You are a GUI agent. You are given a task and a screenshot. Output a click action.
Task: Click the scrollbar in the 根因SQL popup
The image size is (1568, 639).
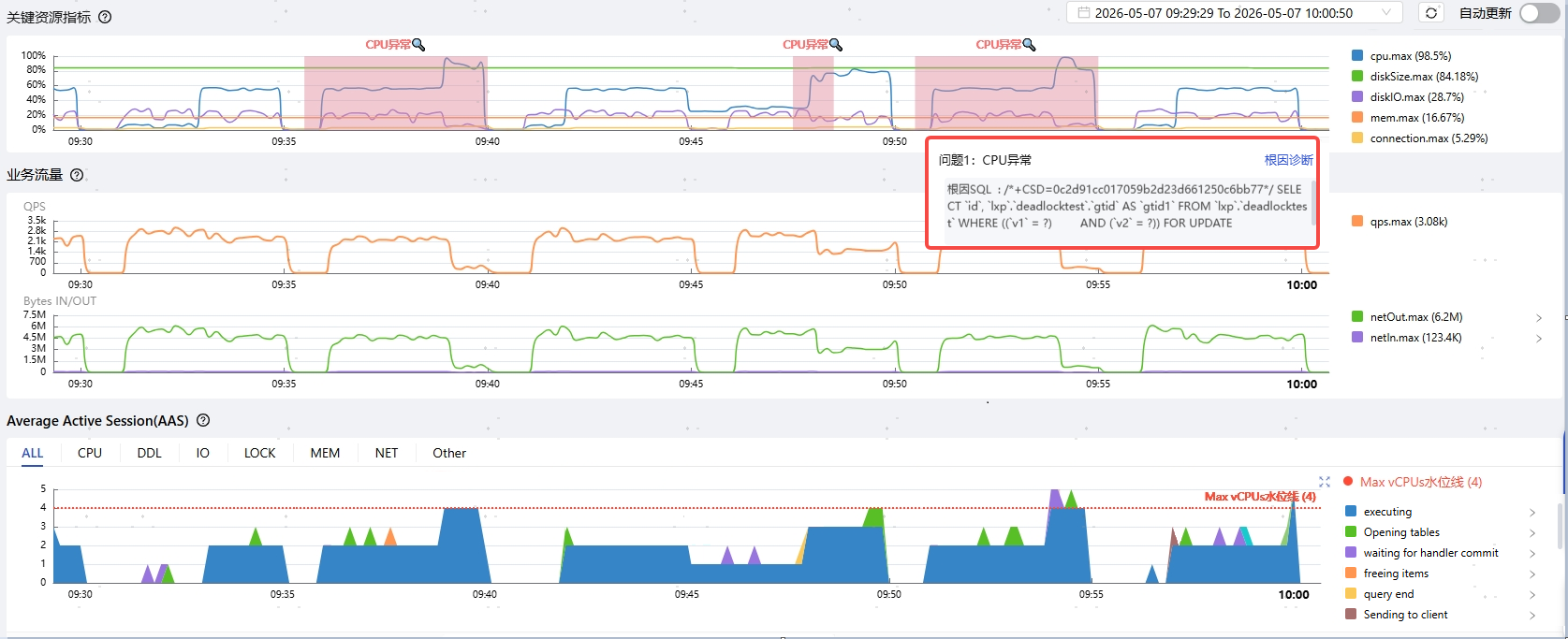[1314, 203]
